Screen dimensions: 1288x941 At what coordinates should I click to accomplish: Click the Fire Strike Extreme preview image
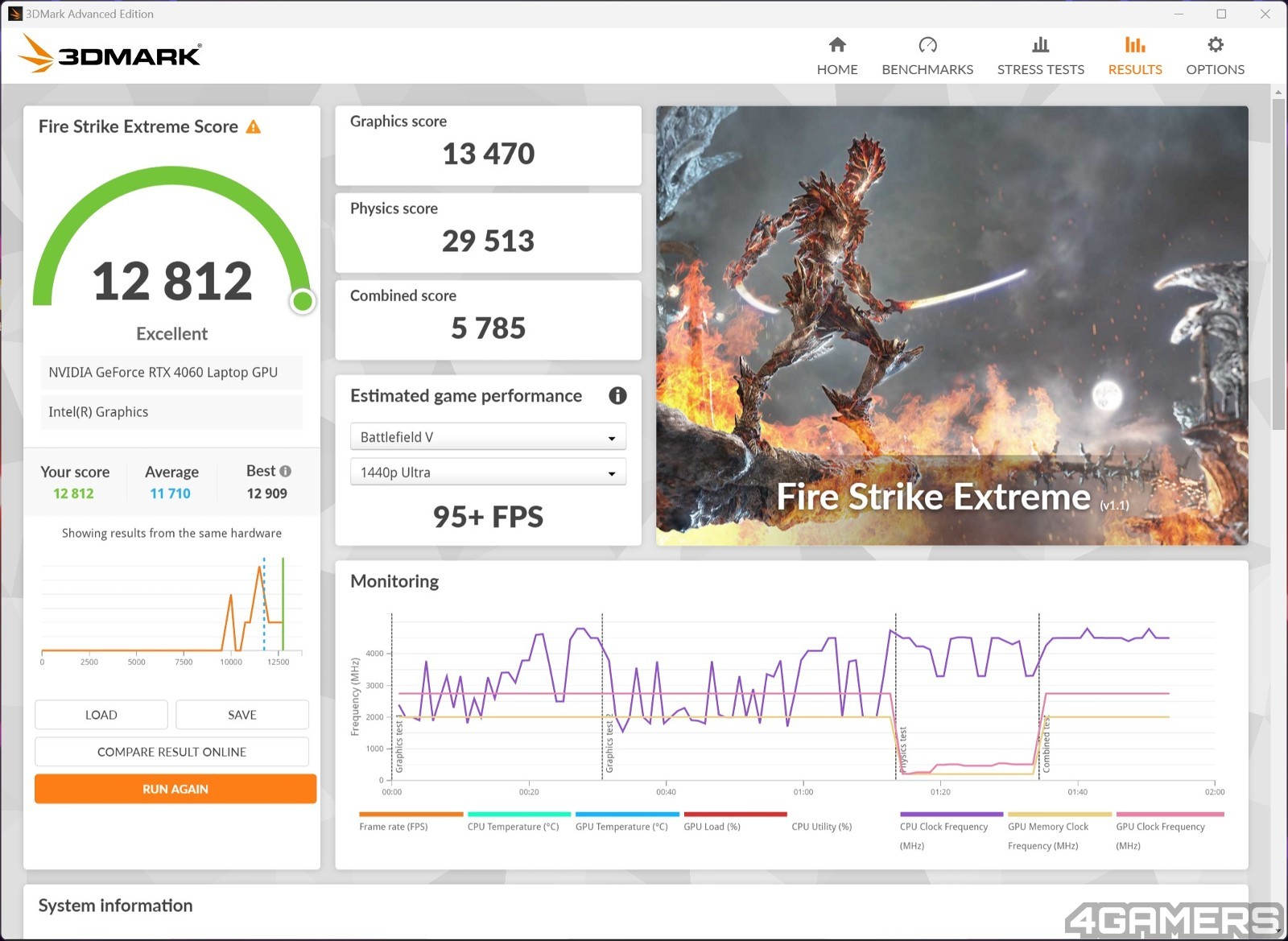[x=952, y=325]
